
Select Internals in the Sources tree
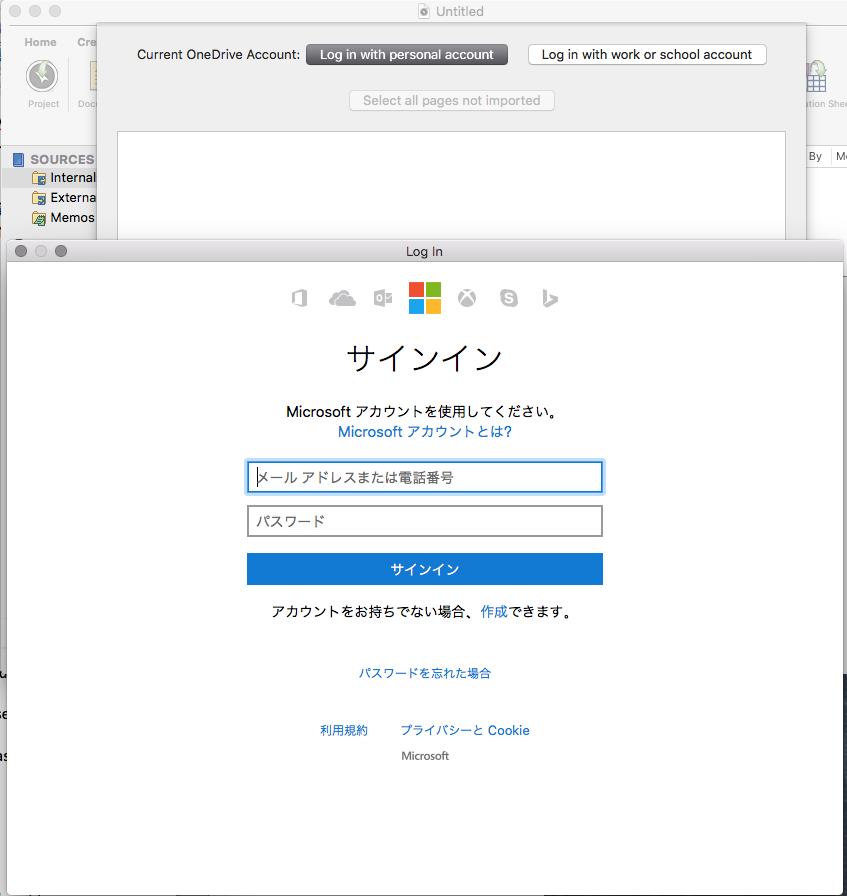pos(73,178)
